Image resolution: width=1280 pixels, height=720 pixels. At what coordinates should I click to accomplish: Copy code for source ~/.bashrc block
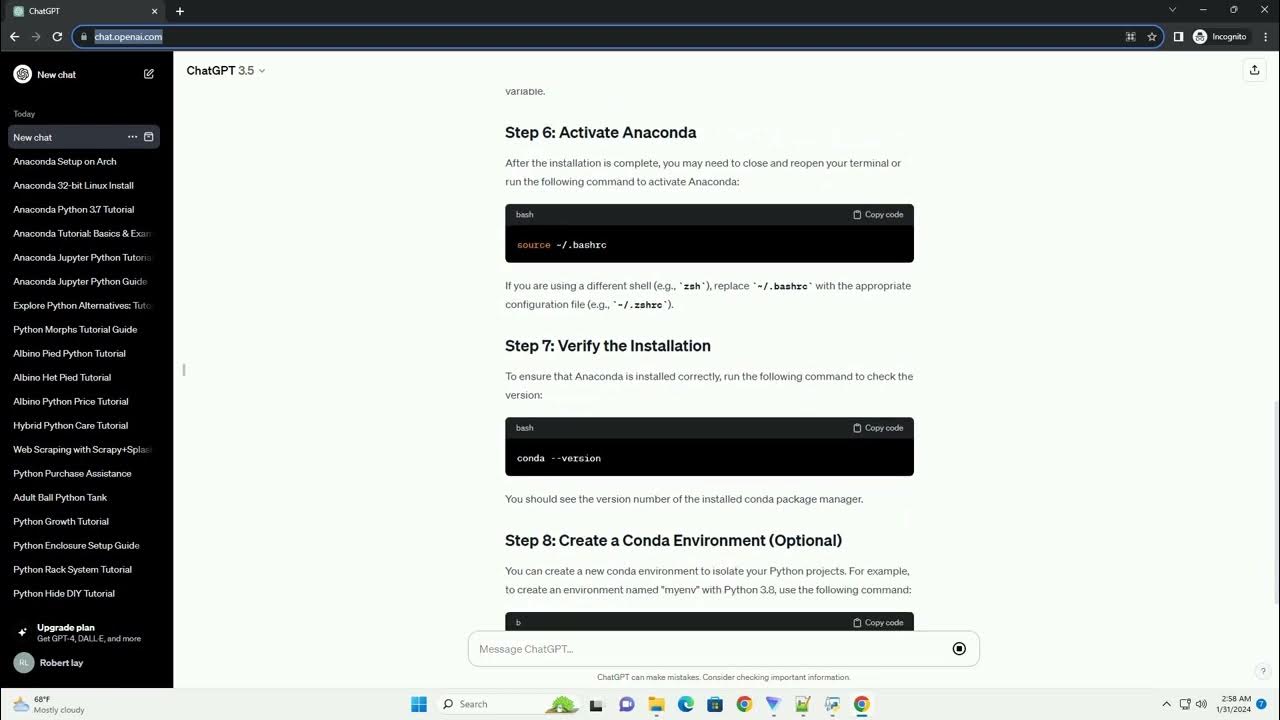click(878, 215)
